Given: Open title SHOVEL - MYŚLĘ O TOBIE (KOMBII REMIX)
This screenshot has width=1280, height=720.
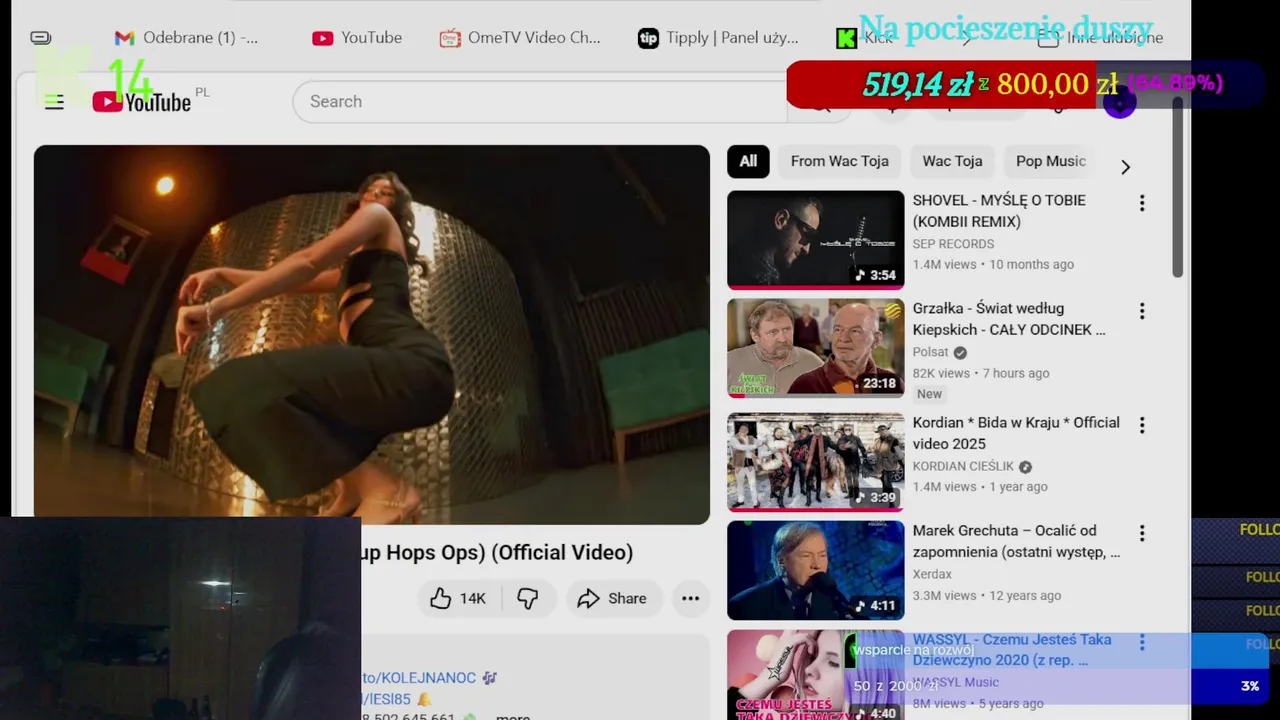Looking at the screenshot, I should click(999, 211).
